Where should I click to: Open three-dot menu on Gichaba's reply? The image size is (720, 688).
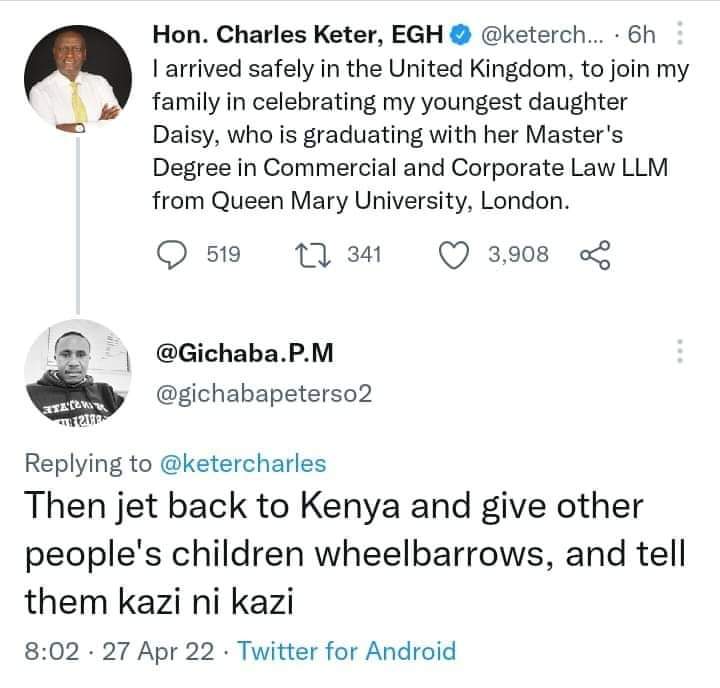pyautogui.click(x=681, y=352)
